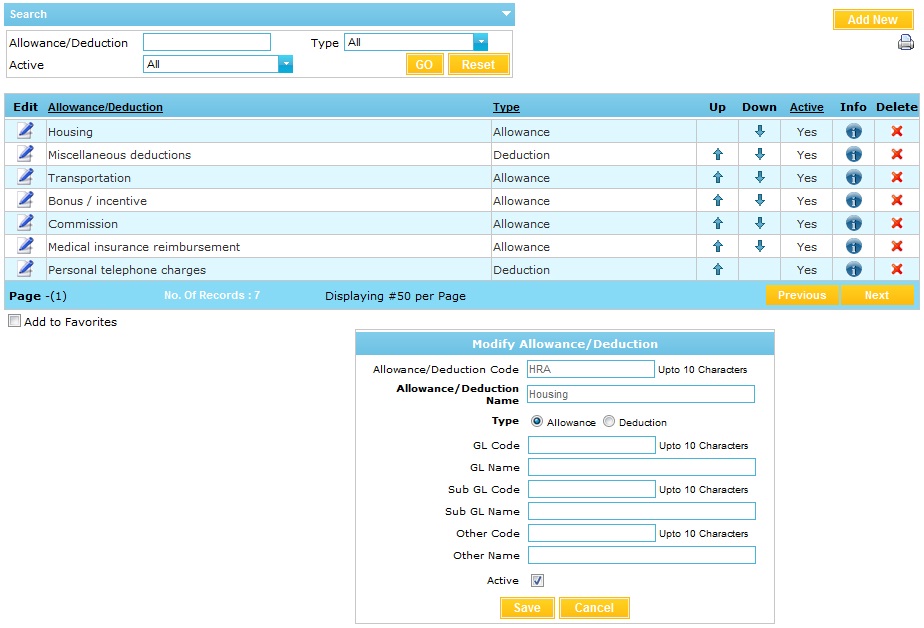Click the GO search button
The image size is (924, 628).
pyautogui.click(x=424, y=64)
